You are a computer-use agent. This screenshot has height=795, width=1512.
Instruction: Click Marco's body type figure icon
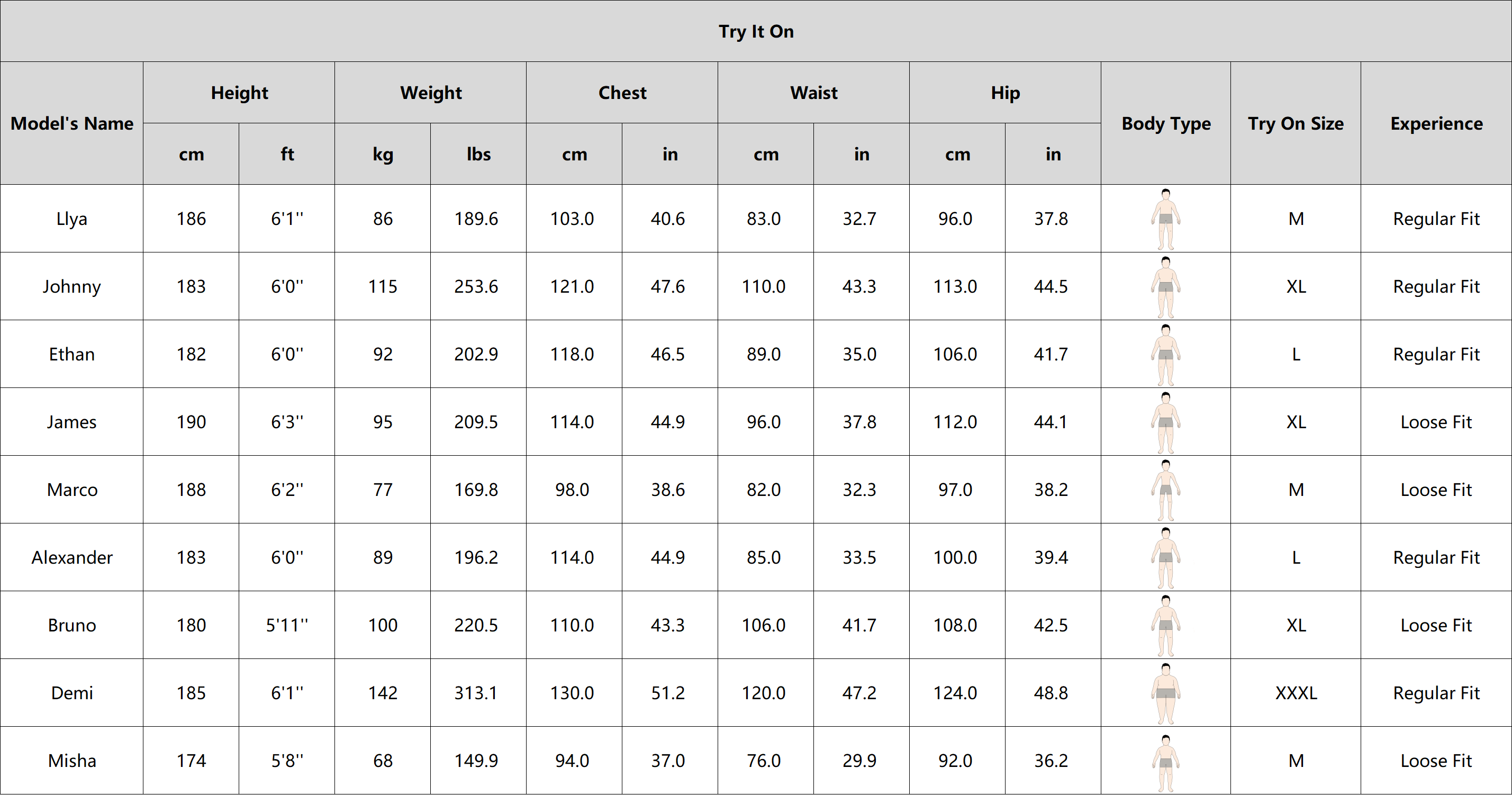(x=1166, y=490)
